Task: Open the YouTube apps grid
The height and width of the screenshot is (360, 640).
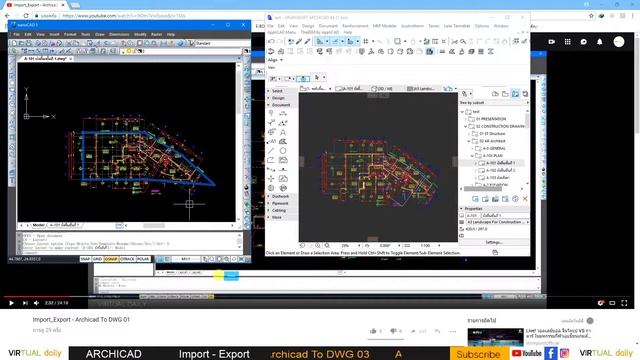Action: tap(567, 42)
